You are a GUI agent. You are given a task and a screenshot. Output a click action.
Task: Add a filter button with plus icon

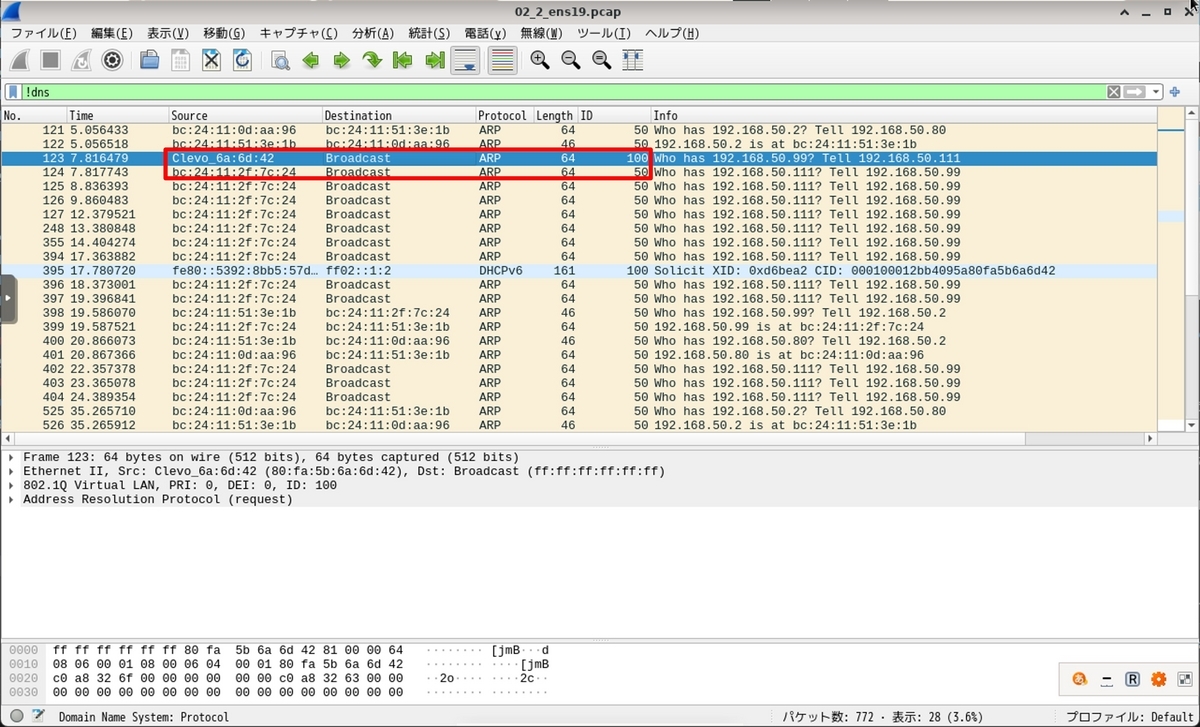(x=1175, y=92)
